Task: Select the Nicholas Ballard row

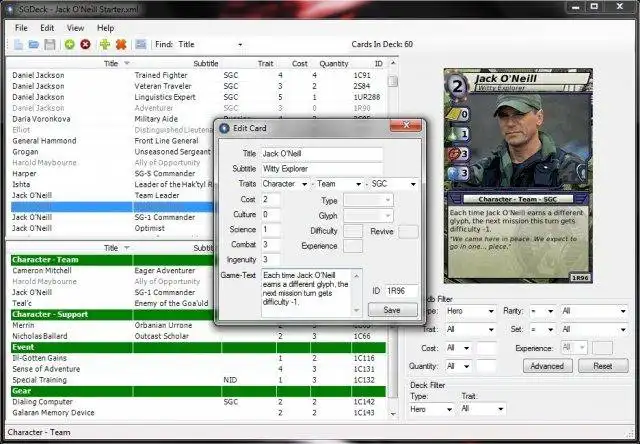Action: pyautogui.click(x=198, y=336)
